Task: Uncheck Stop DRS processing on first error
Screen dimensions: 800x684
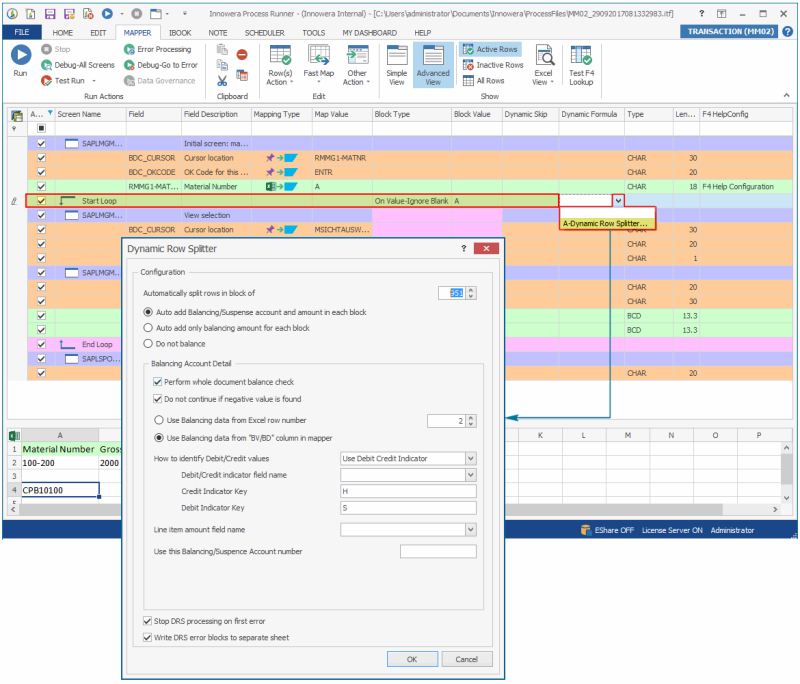Action: 148,621
